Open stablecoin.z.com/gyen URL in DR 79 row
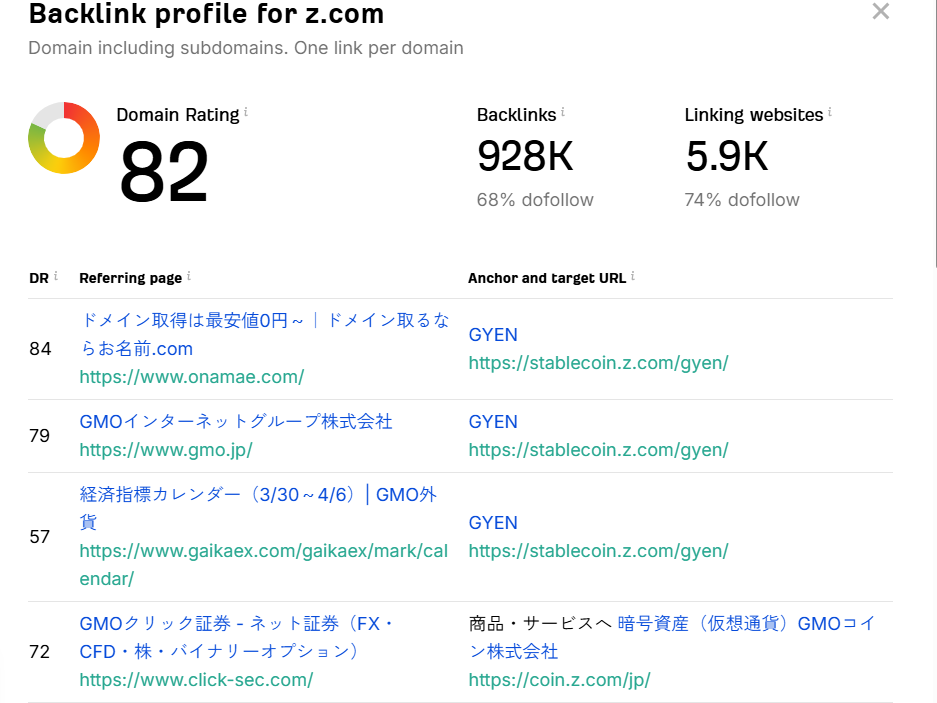 pyautogui.click(x=598, y=450)
